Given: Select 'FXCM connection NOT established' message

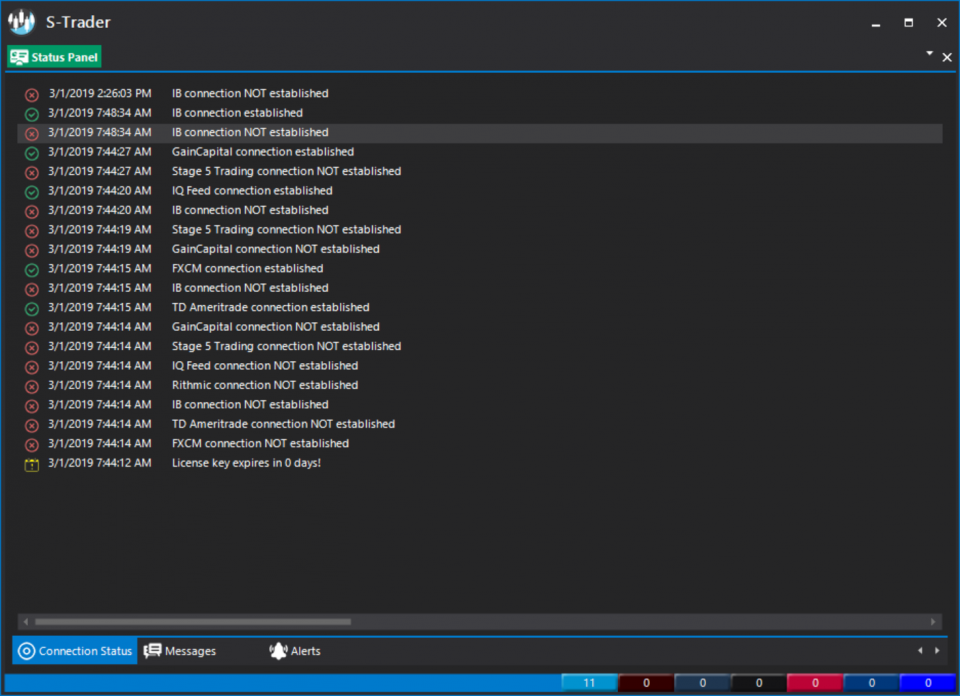Looking at the screenshot, I should (x=260, y=443).
